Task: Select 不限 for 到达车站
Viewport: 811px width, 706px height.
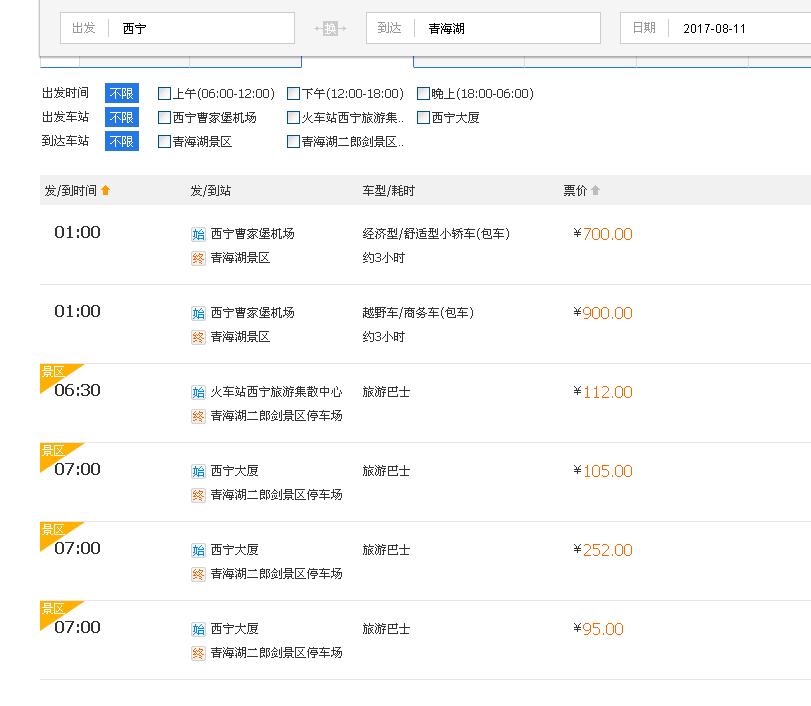Action: (122, 141)
